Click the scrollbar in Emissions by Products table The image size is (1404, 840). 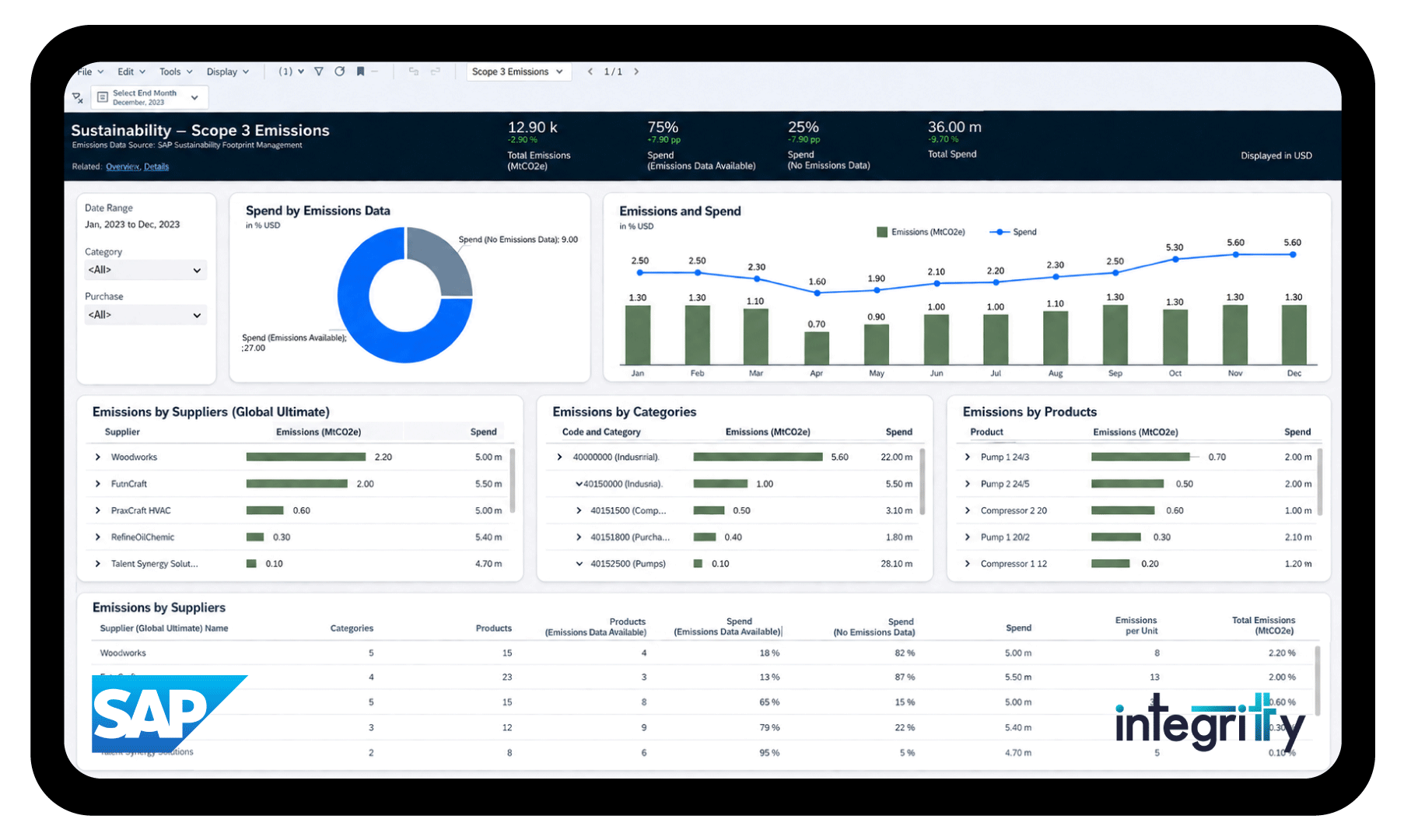[x=1320, y=481]
